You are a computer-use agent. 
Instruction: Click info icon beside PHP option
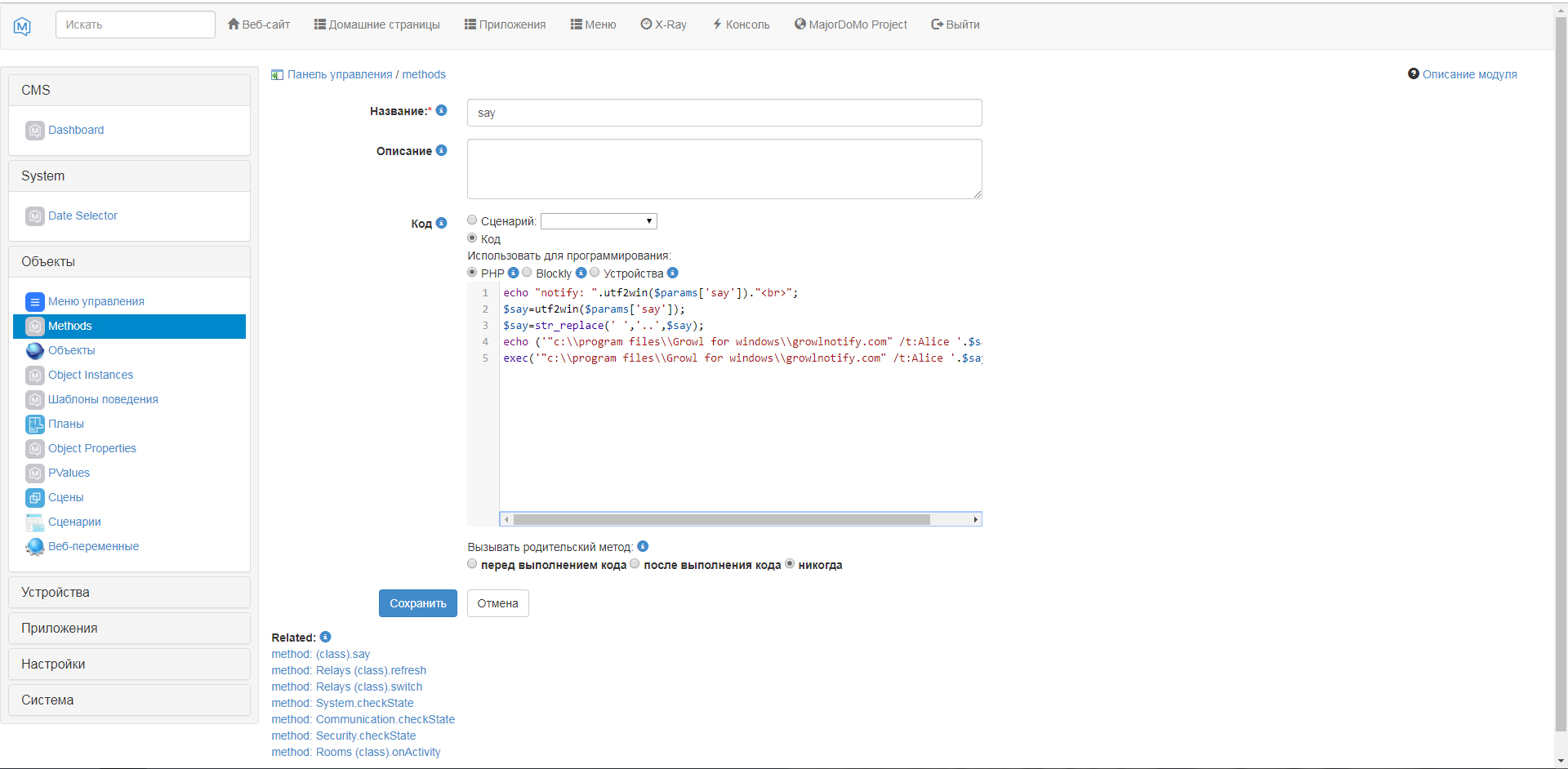[513, 273]
